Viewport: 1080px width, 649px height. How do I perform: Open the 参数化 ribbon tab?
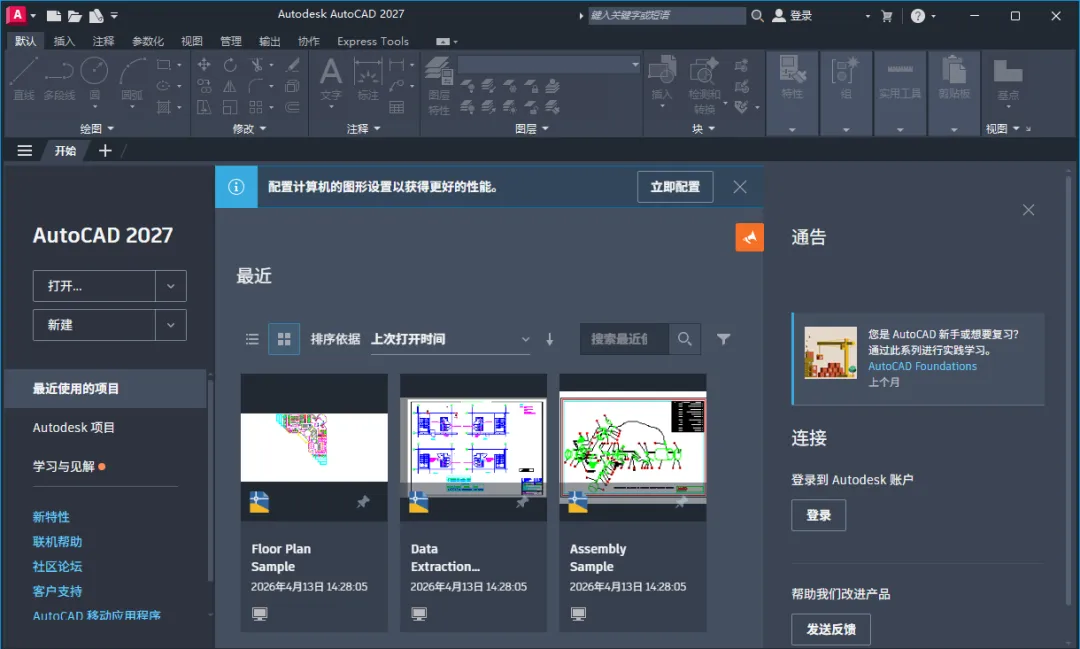tap(147, 41)
